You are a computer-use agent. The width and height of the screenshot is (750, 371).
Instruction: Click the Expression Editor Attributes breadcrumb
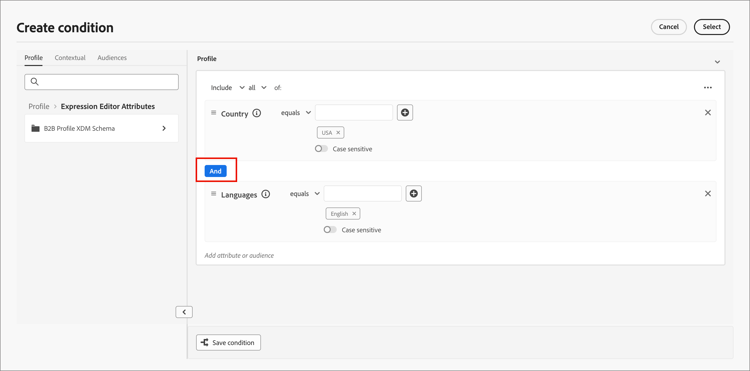click(108, 106)
